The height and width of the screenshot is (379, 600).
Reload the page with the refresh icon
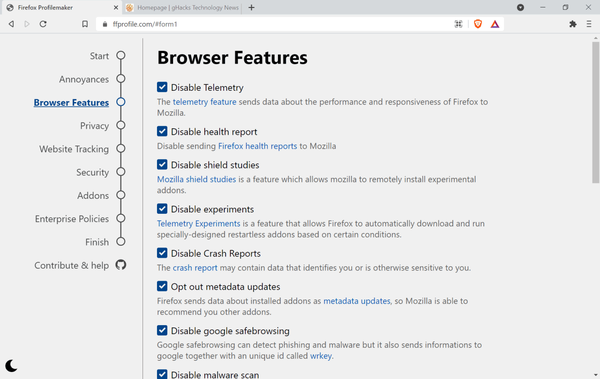[x=43, y=24]
